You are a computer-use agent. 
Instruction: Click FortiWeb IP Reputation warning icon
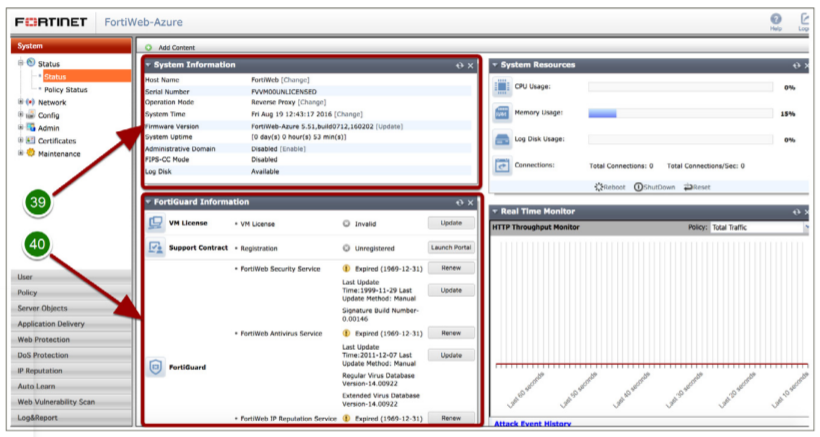(x=346, y=418)
